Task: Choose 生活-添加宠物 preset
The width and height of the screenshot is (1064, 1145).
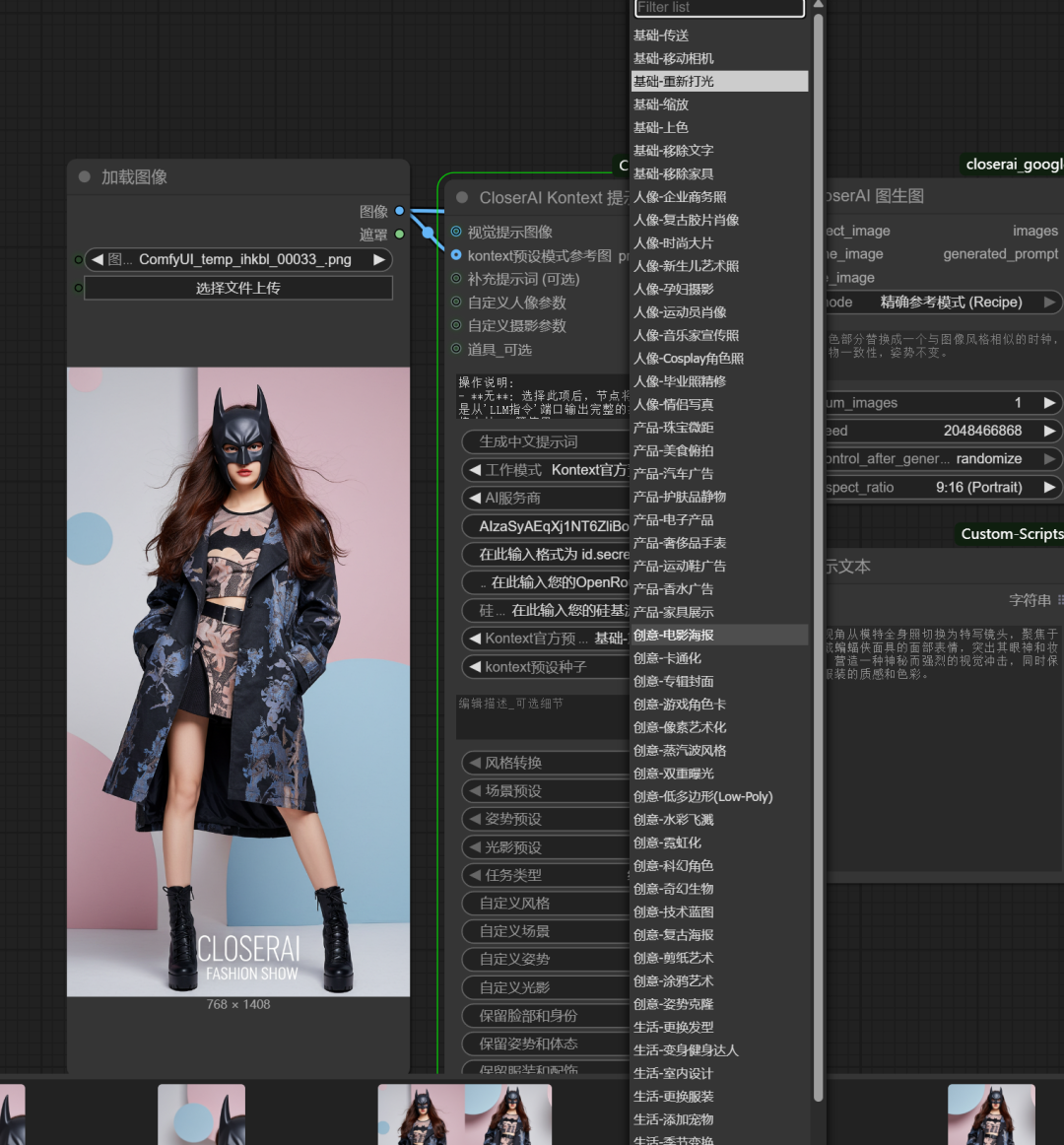Action: [x=719, y=1118]
